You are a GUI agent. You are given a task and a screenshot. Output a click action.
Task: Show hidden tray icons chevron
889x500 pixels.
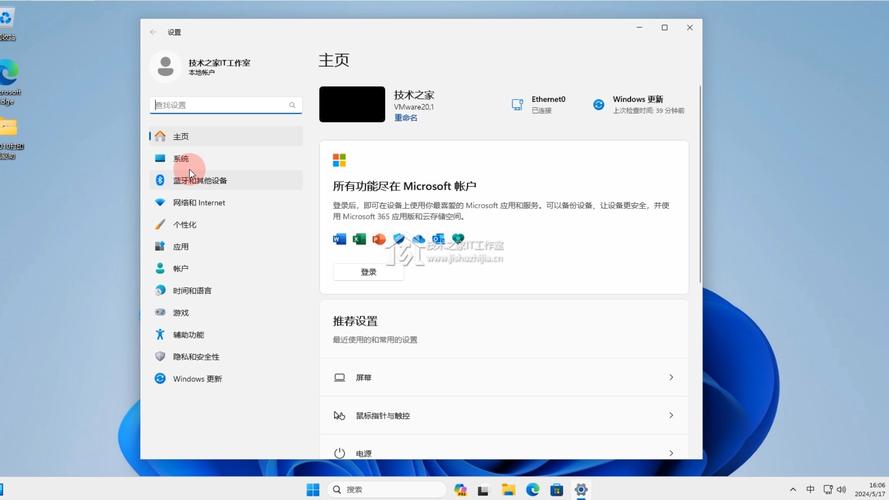[793, 489]
